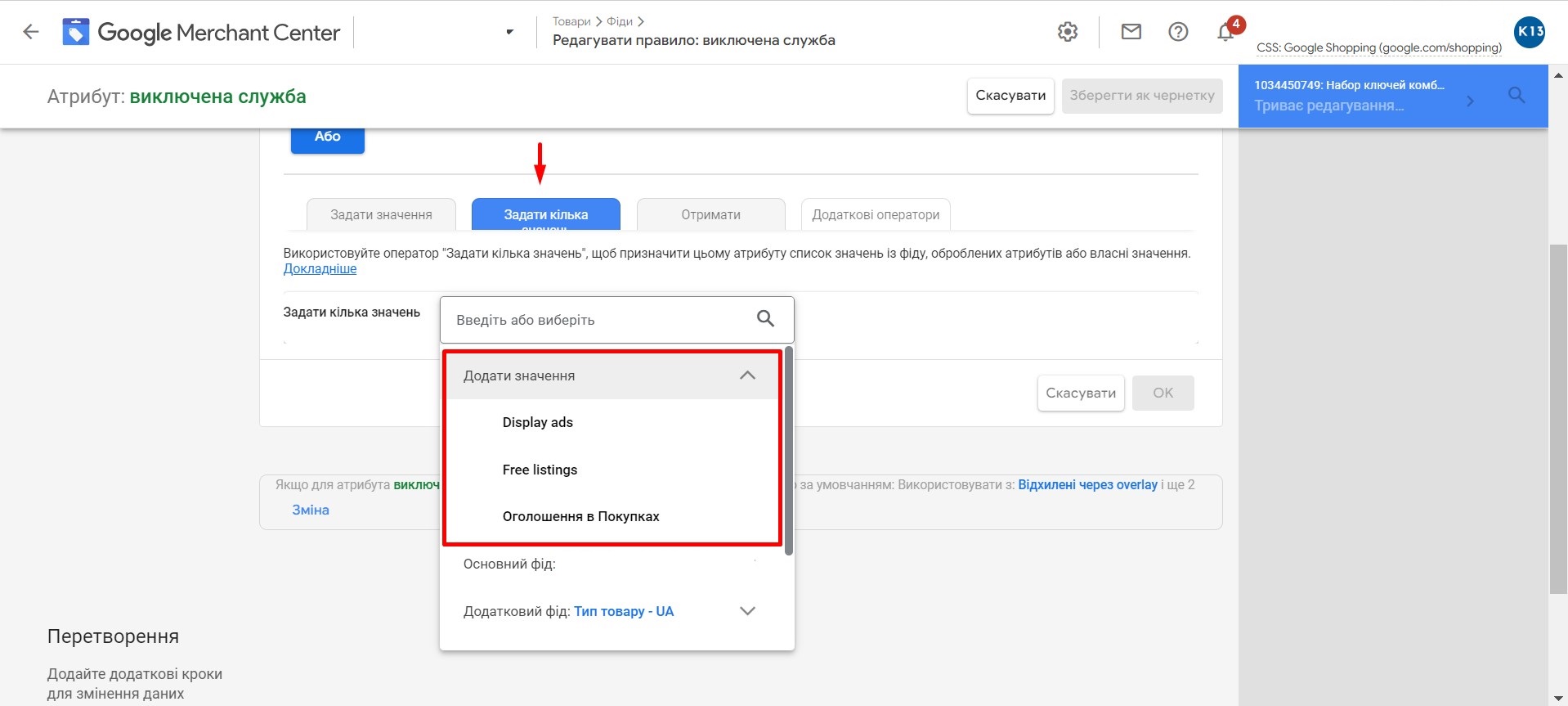Open the notifications bell icon
The image size is (1568, 706).
tap(1225, 32)
